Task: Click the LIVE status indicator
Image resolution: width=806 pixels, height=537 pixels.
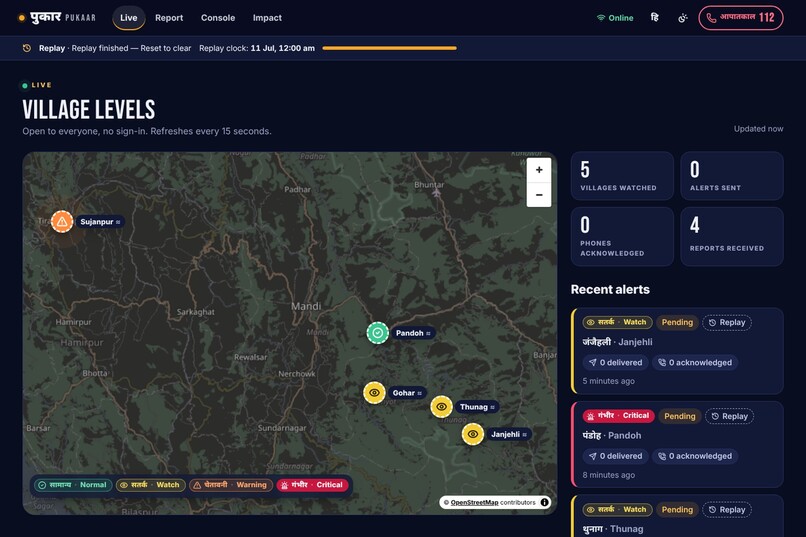Action: click(36, 85)
